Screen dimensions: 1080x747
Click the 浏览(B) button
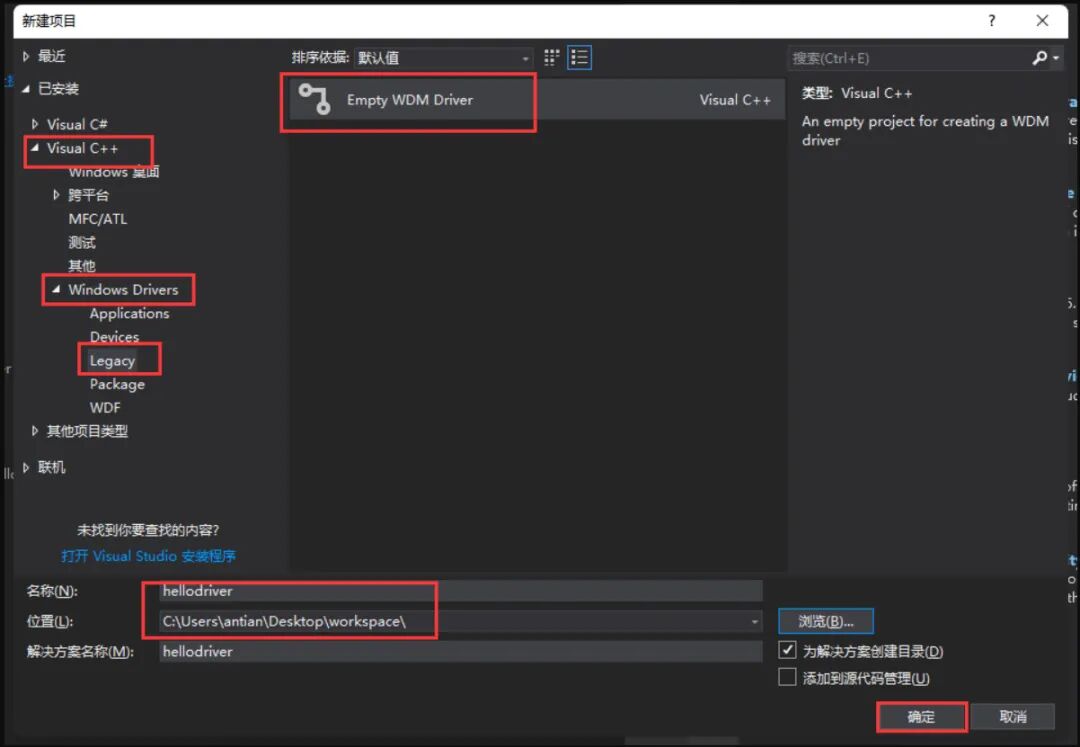(825, 620)
